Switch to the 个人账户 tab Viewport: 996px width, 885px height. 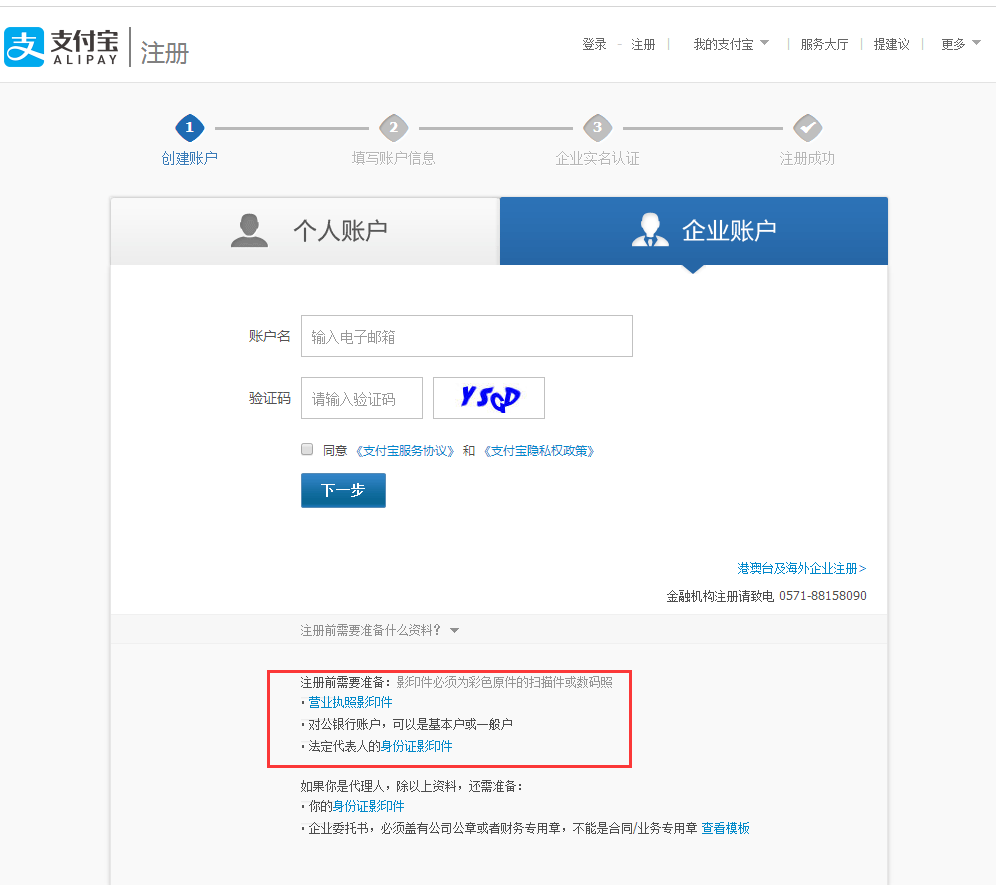click(x=305, y=231)
